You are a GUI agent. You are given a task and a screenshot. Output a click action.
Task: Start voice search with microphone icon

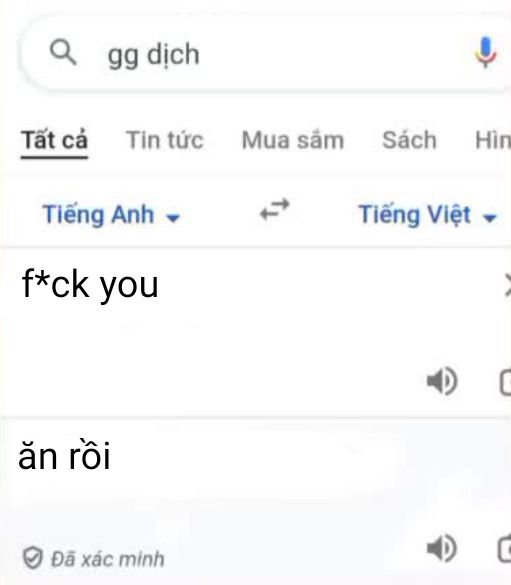coord(485,53)
